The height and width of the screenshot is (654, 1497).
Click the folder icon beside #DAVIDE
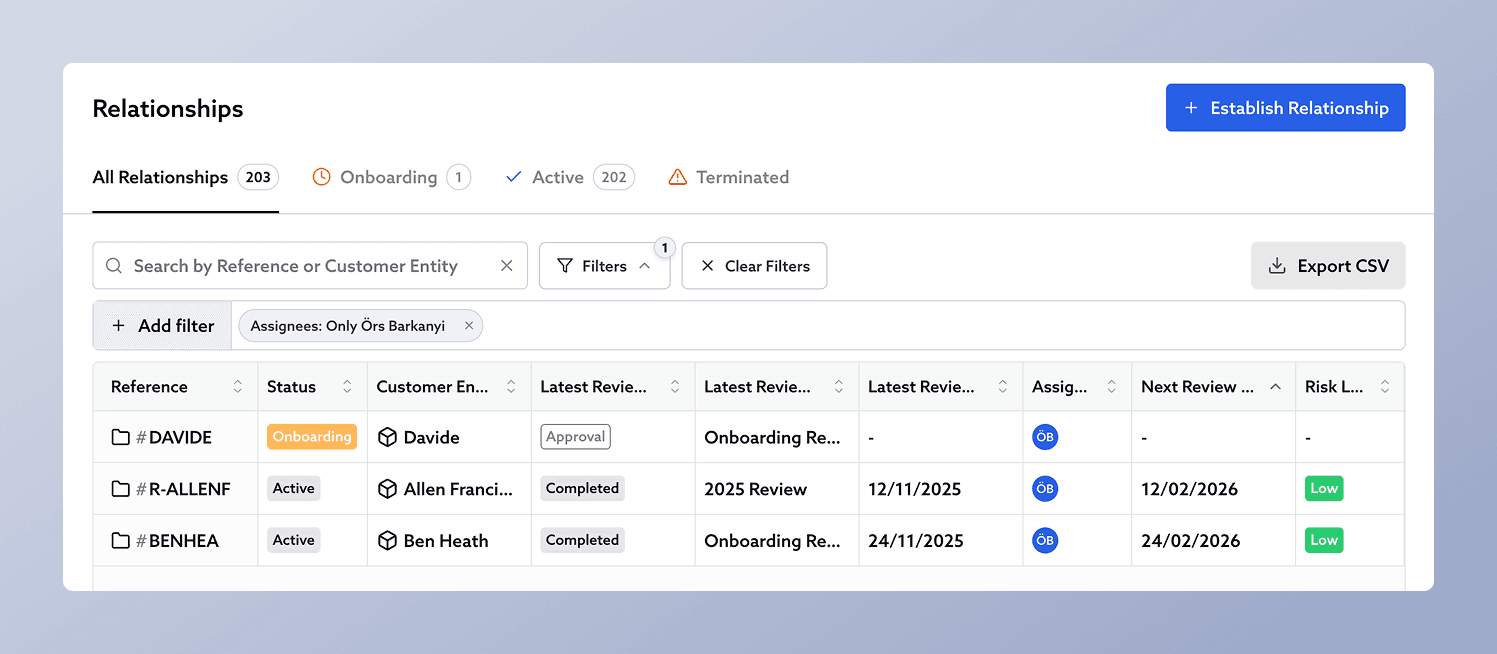click(x=119, y=437)
